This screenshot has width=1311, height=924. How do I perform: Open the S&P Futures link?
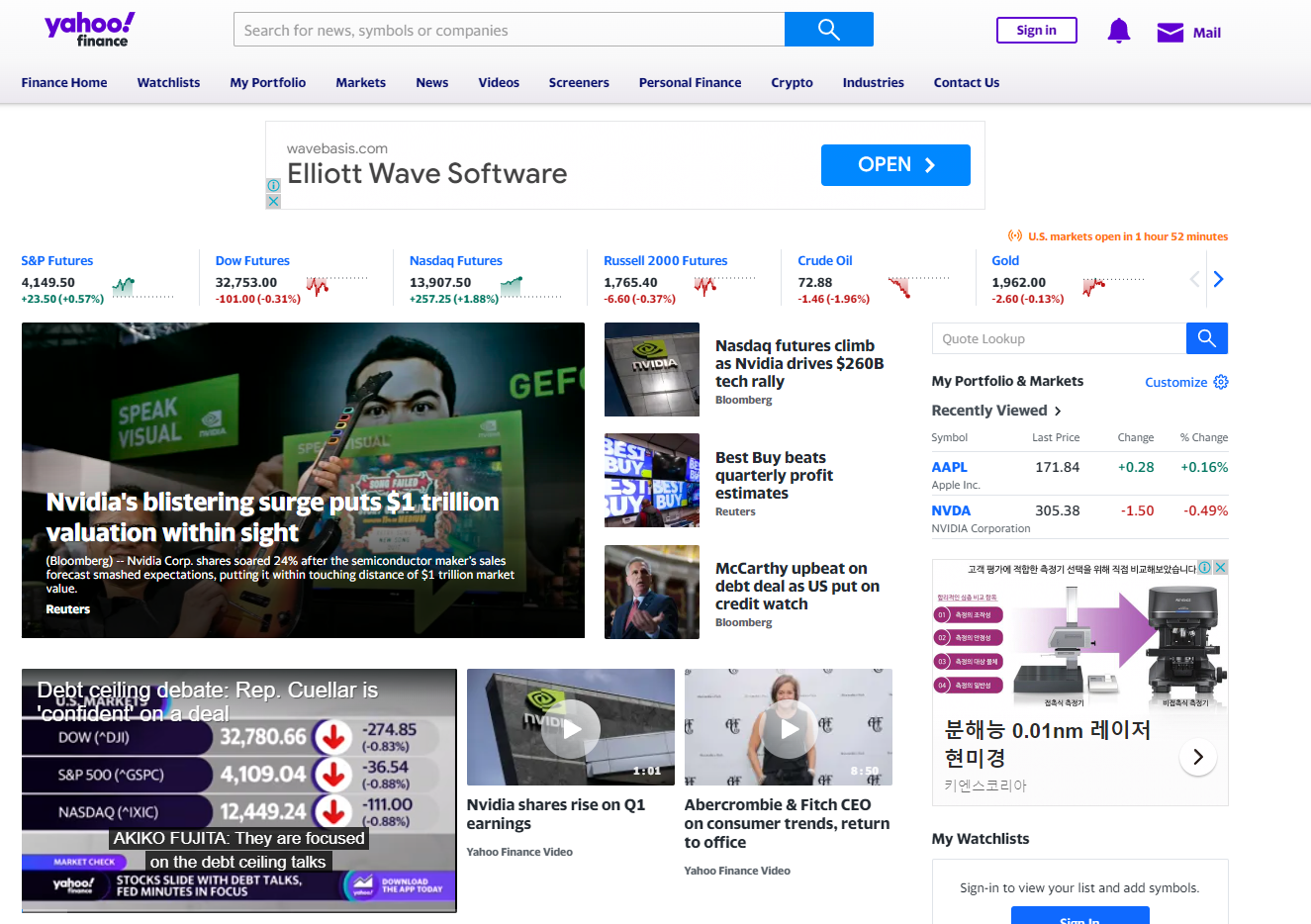pyautogui.click(x=57, y=260)
